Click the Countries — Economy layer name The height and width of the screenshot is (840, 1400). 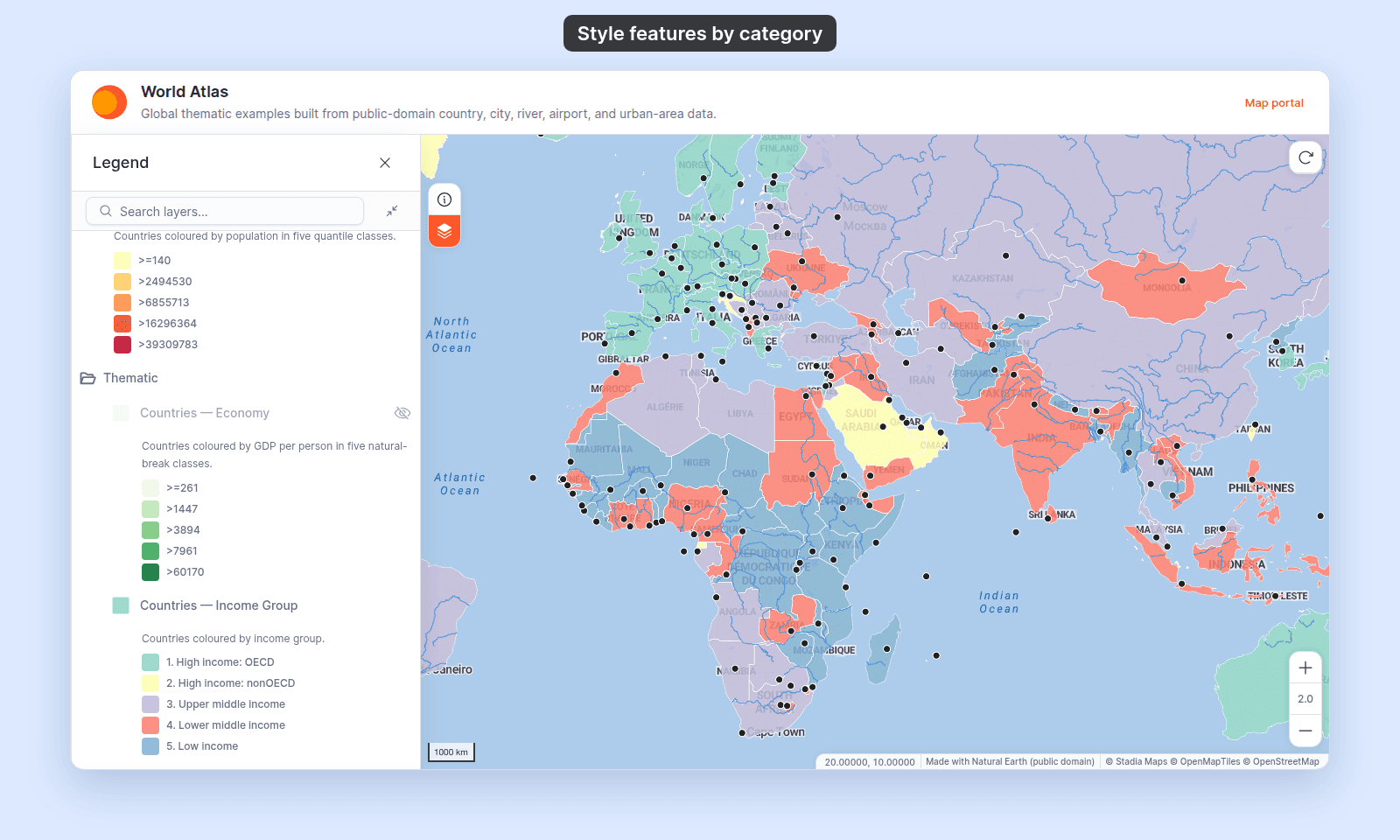[x=205, y=413]
